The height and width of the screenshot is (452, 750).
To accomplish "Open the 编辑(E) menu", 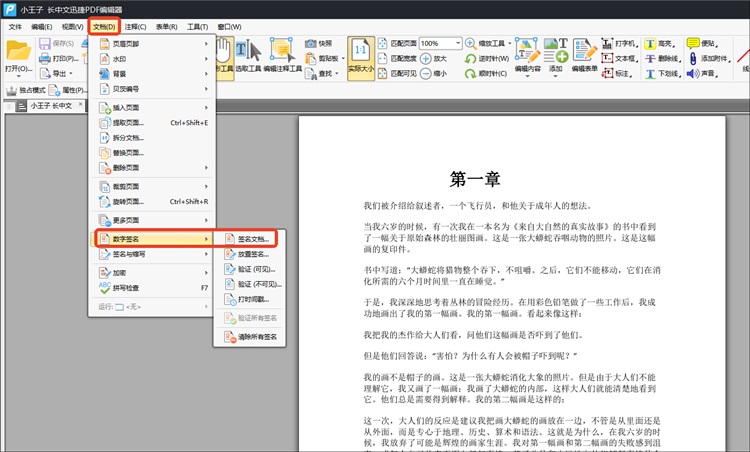I will click(42, 27).
